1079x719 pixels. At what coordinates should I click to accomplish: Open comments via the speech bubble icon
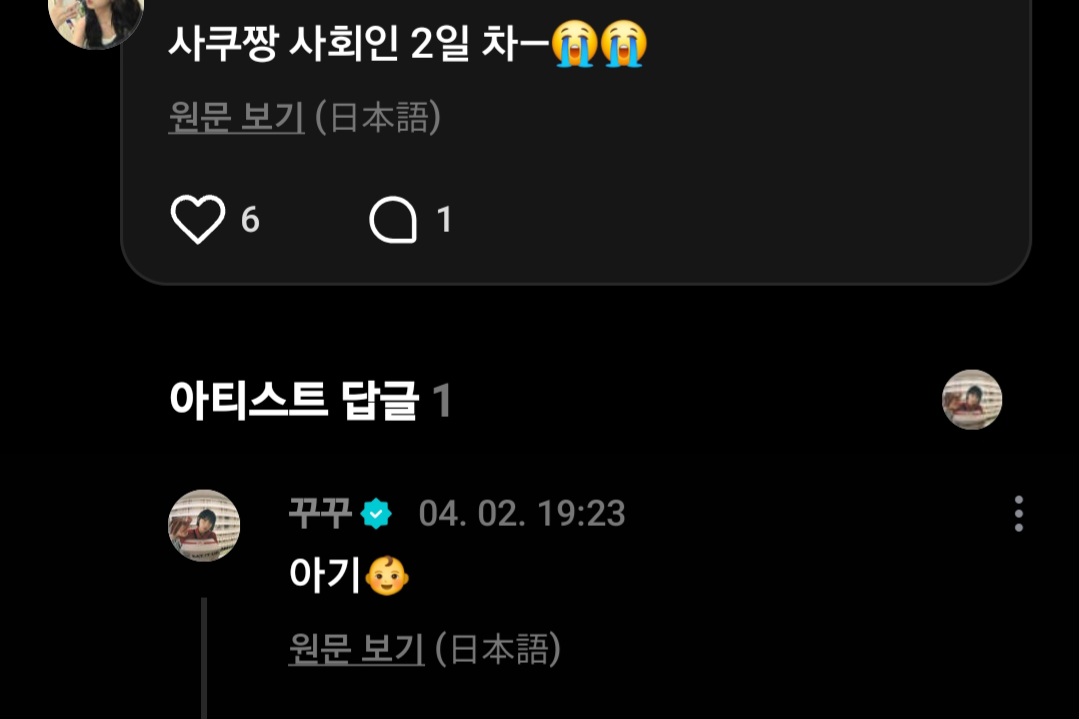click(394, 220)
